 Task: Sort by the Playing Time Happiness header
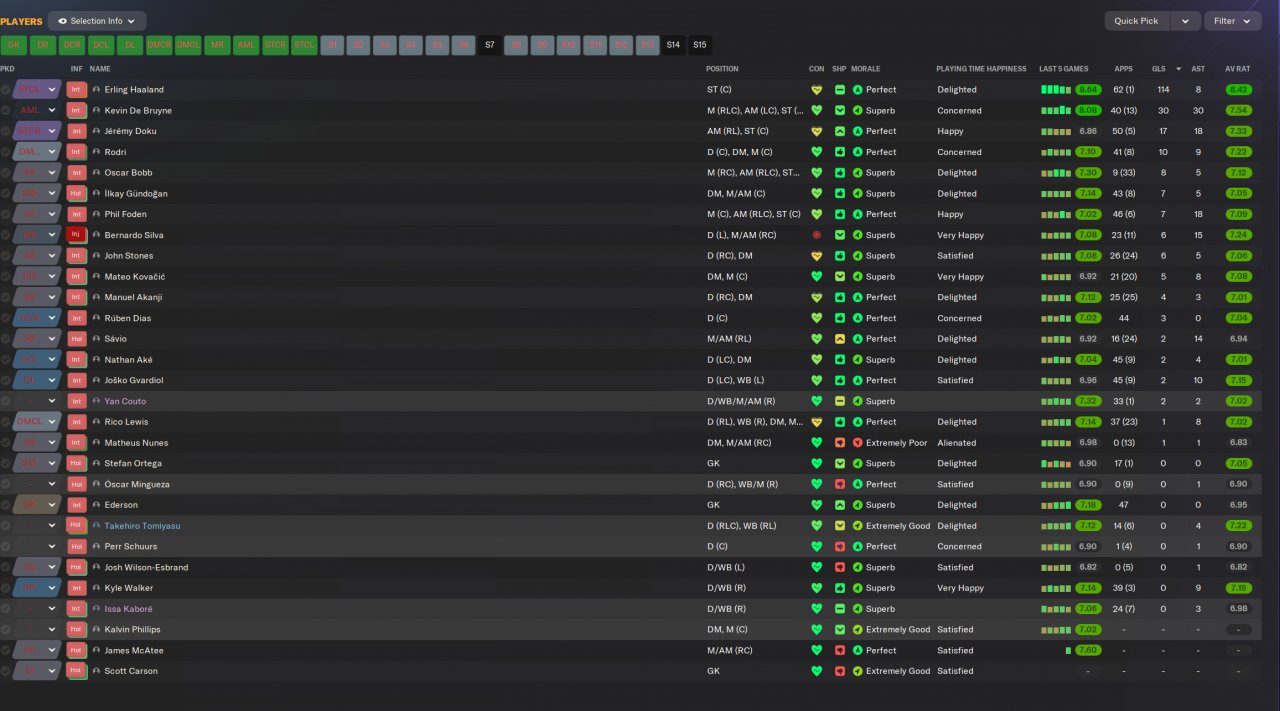[x=981, y=69]
